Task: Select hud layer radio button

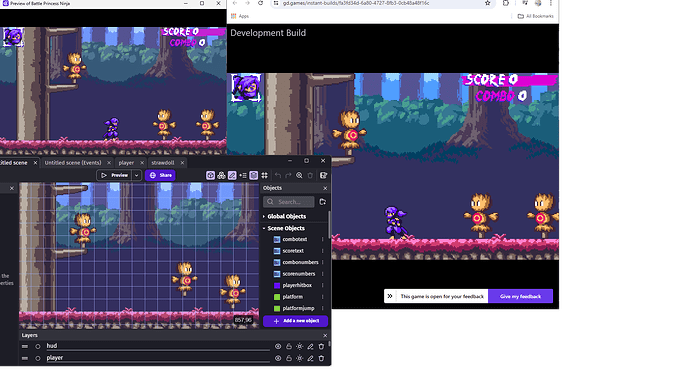Action: pos(38,346)
